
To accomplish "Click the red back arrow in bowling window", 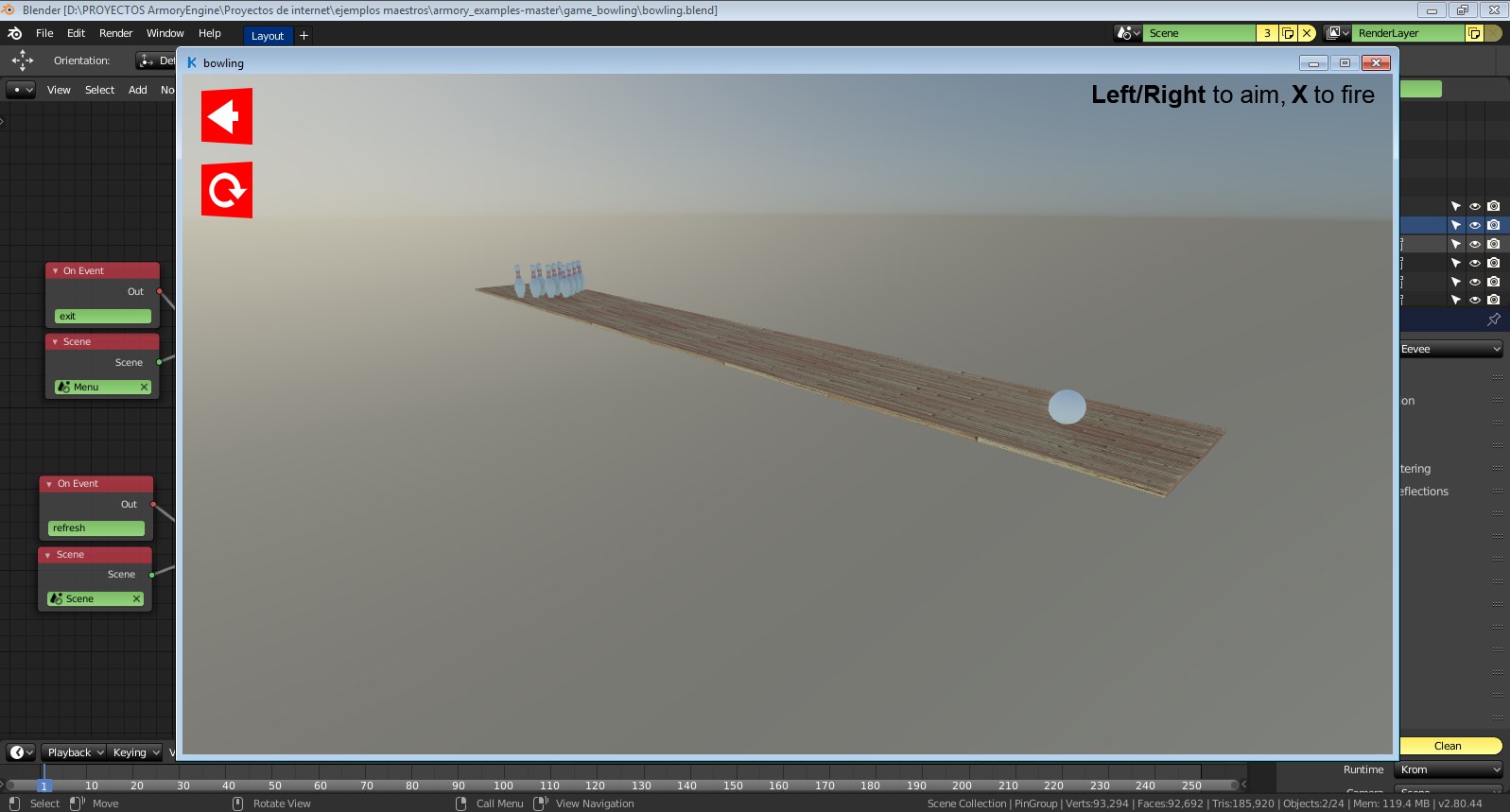I will click(x=227, y=116).
